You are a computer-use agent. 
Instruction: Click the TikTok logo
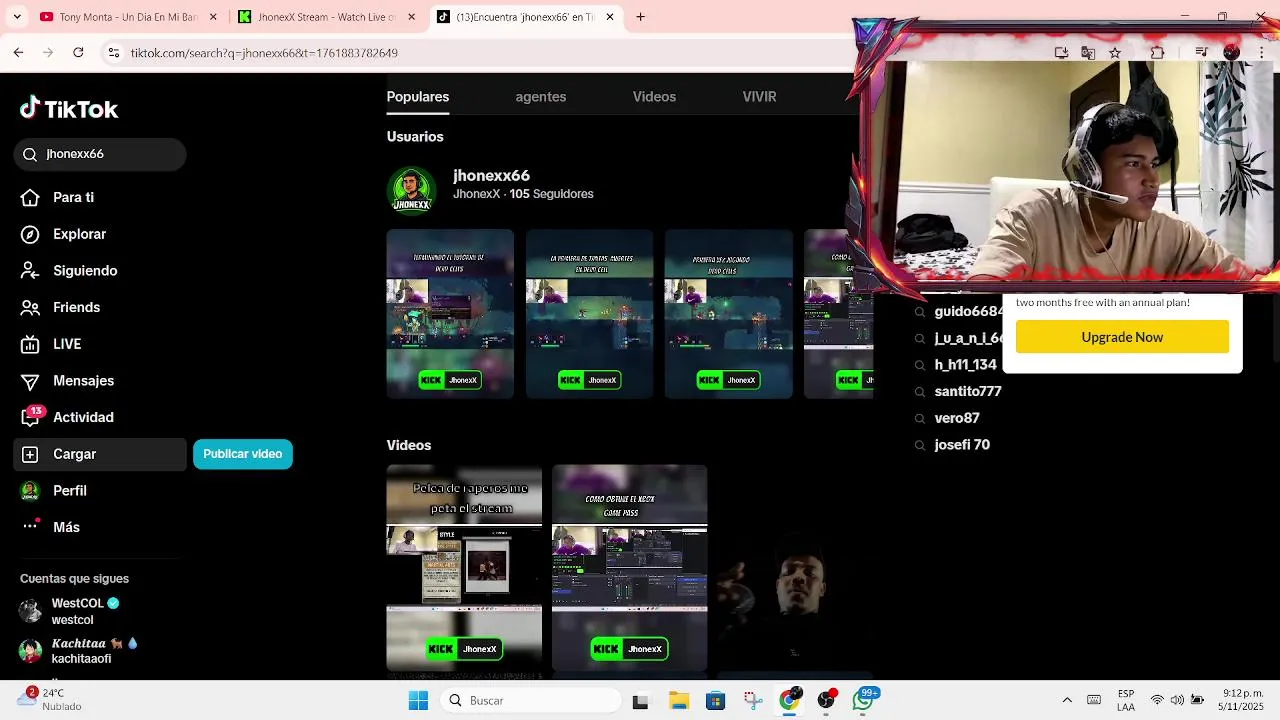coord(69,108)
